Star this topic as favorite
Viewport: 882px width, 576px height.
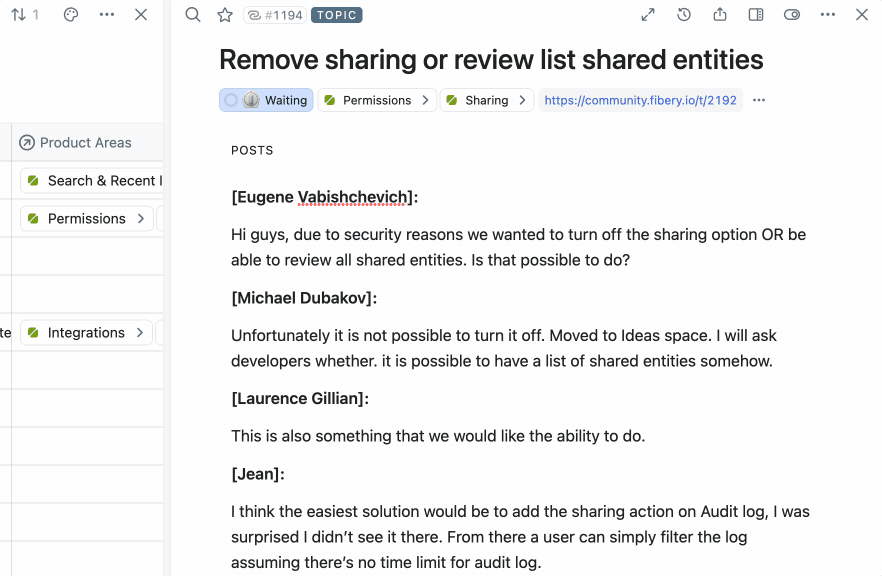tap(225, 15)
